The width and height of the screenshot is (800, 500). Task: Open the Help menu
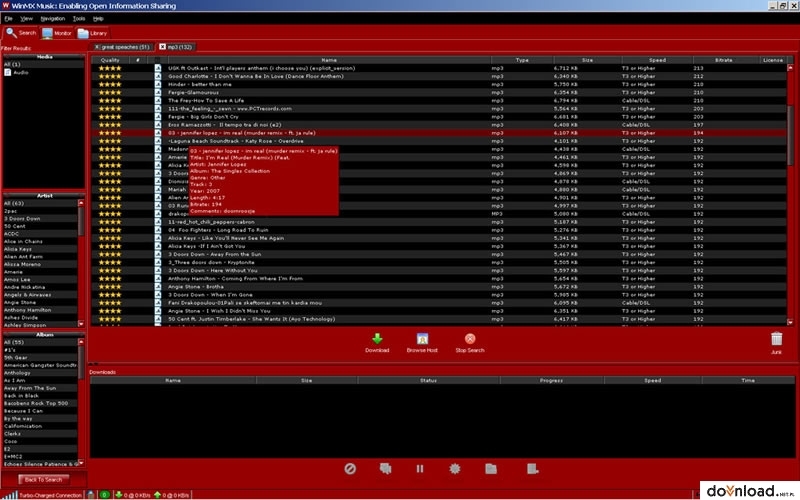(98, 18)
